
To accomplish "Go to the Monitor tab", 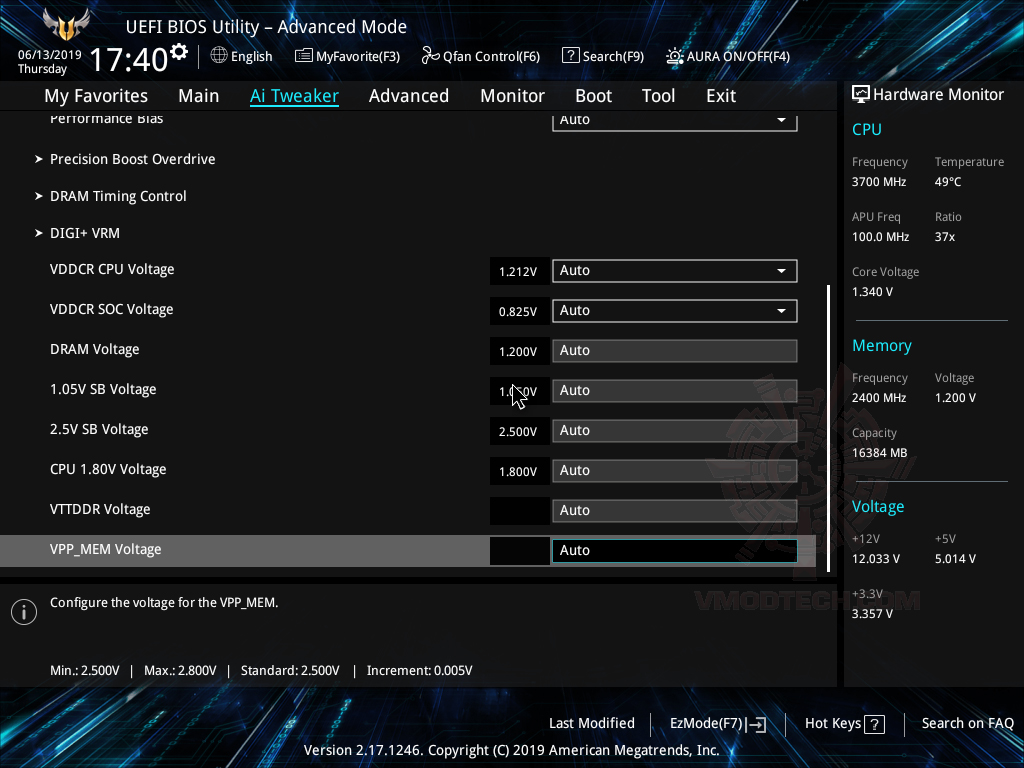I will (513, 96).
